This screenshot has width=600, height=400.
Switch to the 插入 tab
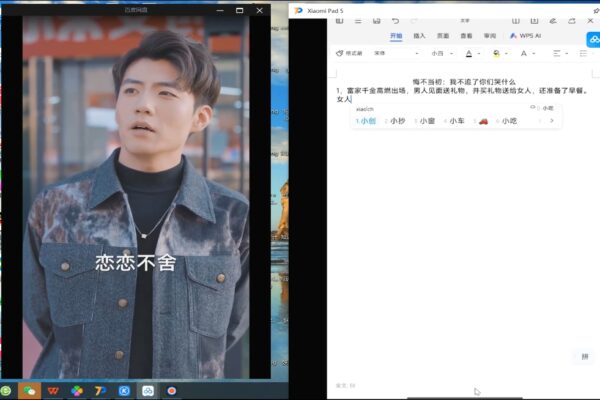pos(419,36)
